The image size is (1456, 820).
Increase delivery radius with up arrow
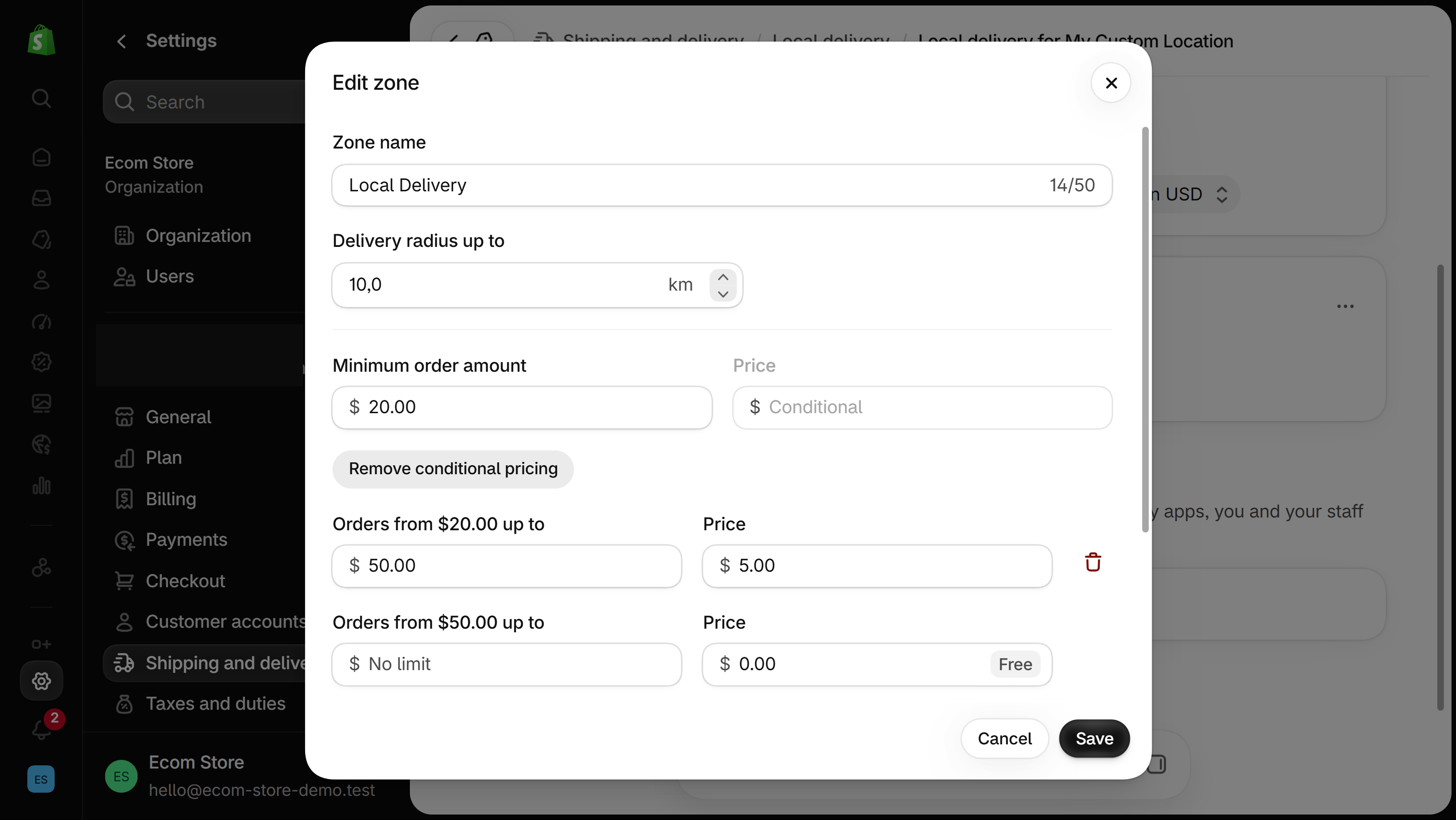722,277
